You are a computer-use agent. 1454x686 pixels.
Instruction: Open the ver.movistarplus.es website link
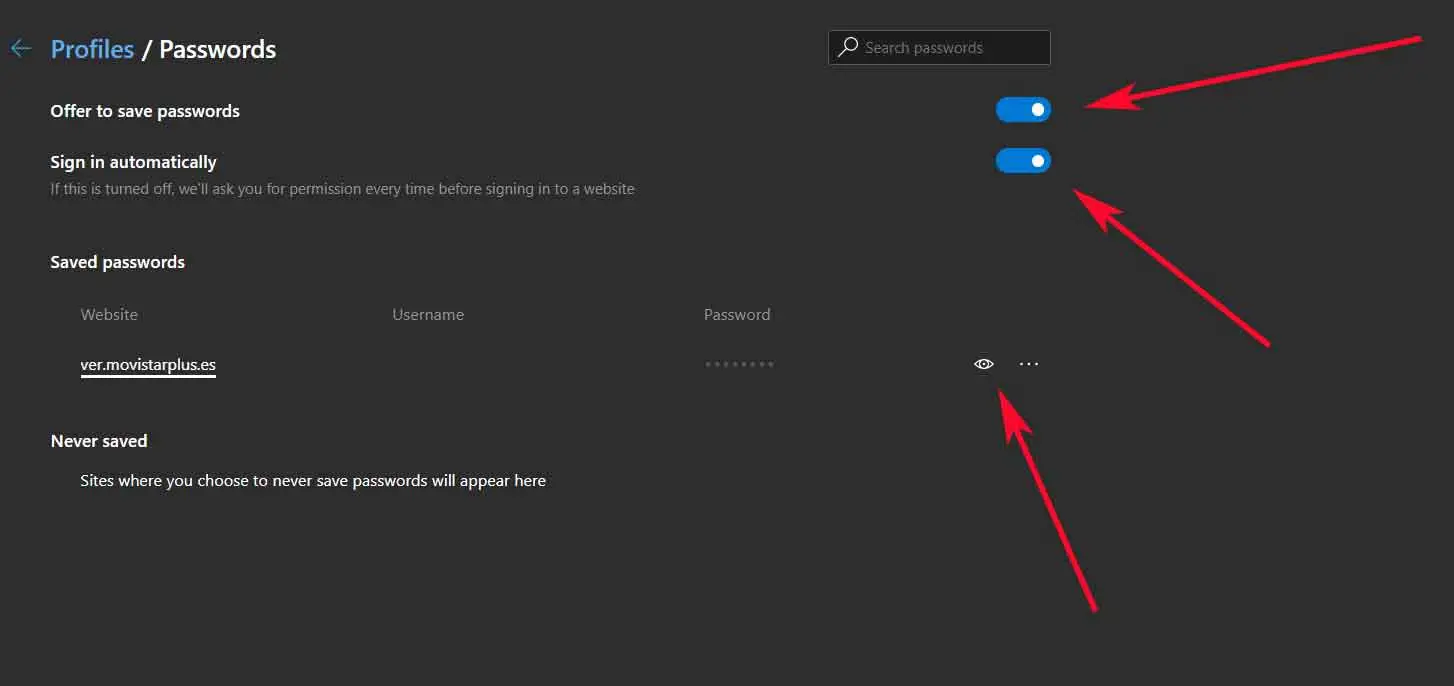click(x=148, y=365)
